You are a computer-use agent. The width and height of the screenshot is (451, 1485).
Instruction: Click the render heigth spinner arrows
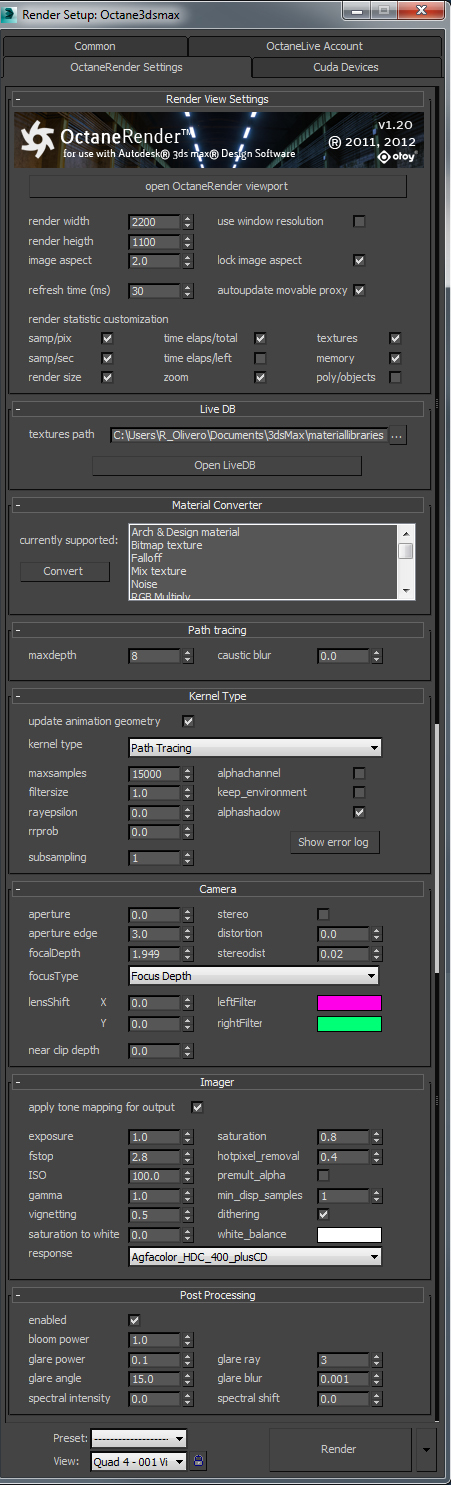click(188, 242)
